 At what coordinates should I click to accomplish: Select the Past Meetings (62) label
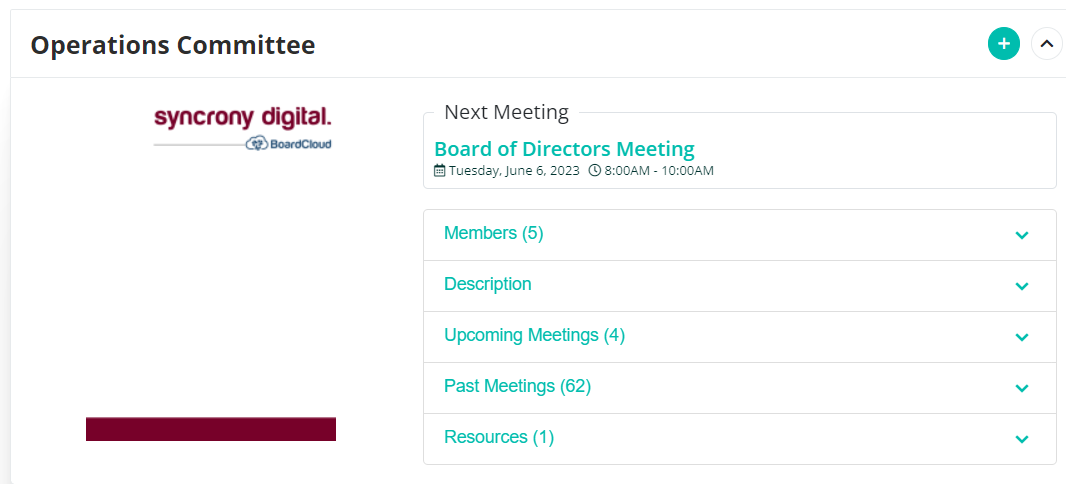(x=517, y=386)
